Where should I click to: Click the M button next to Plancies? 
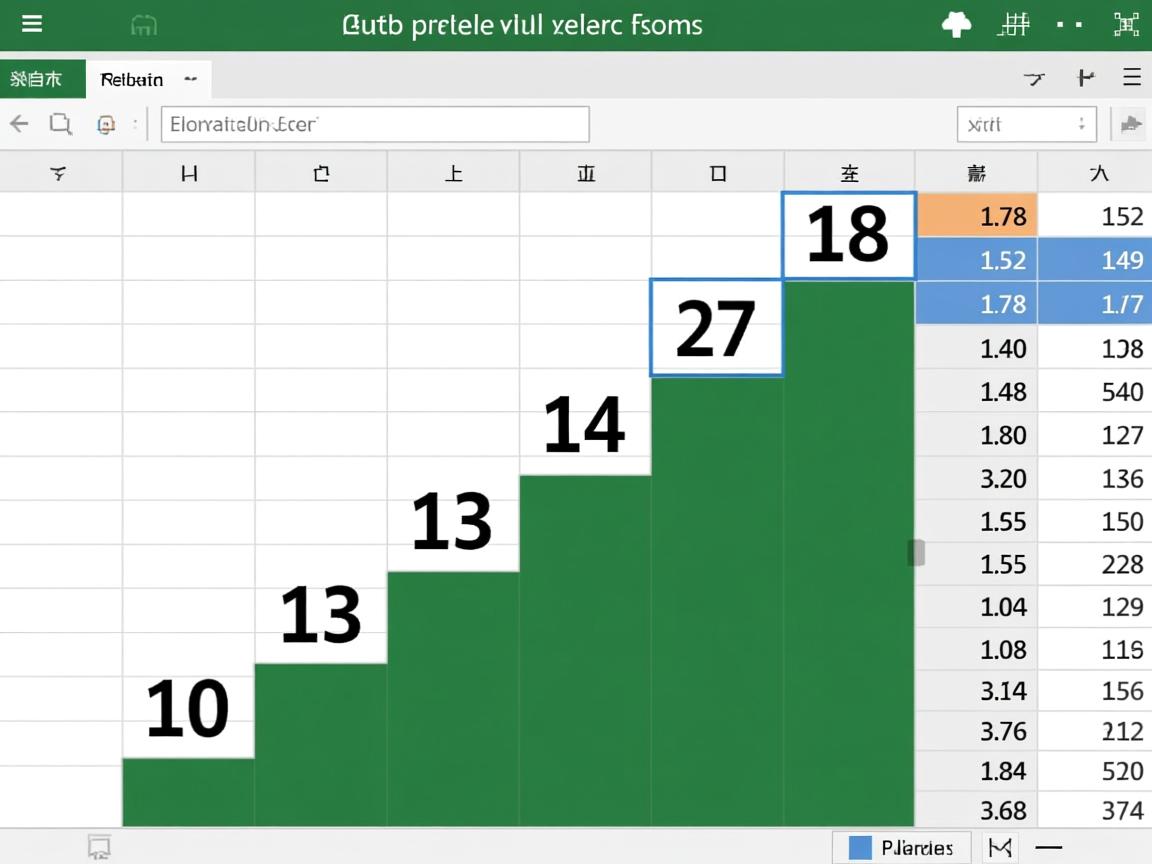(x=999, y=848)
